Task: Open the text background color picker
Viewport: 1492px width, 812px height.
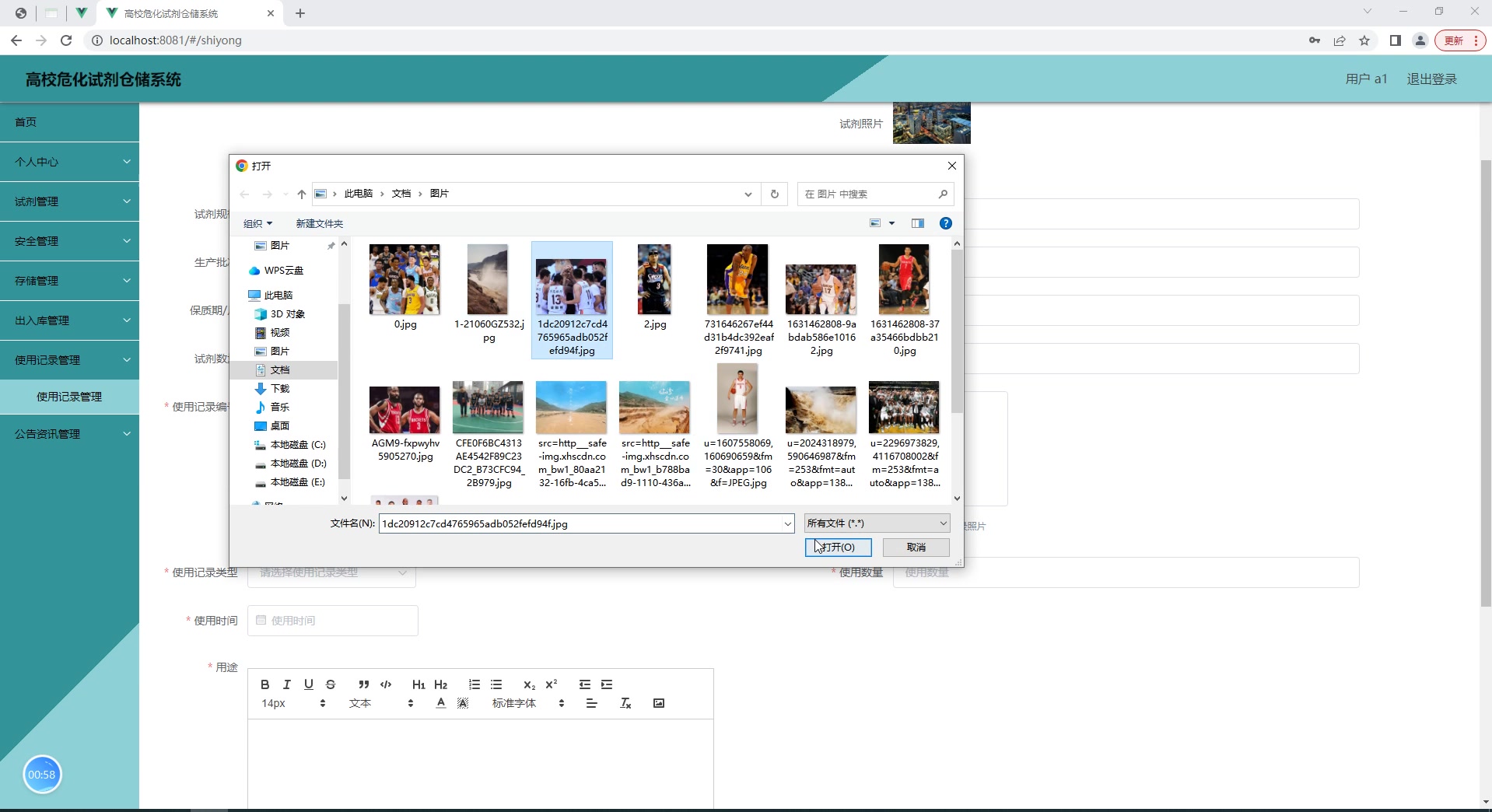Action: click(463, 703)
